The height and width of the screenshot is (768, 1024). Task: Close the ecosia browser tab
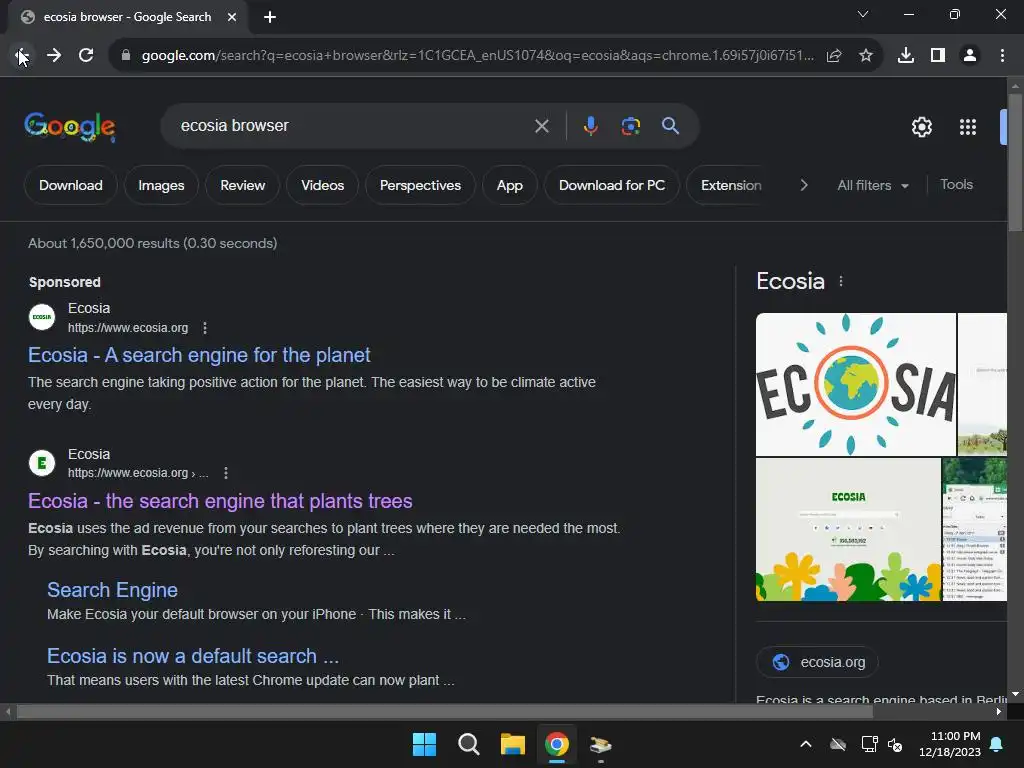click(232, 17)
